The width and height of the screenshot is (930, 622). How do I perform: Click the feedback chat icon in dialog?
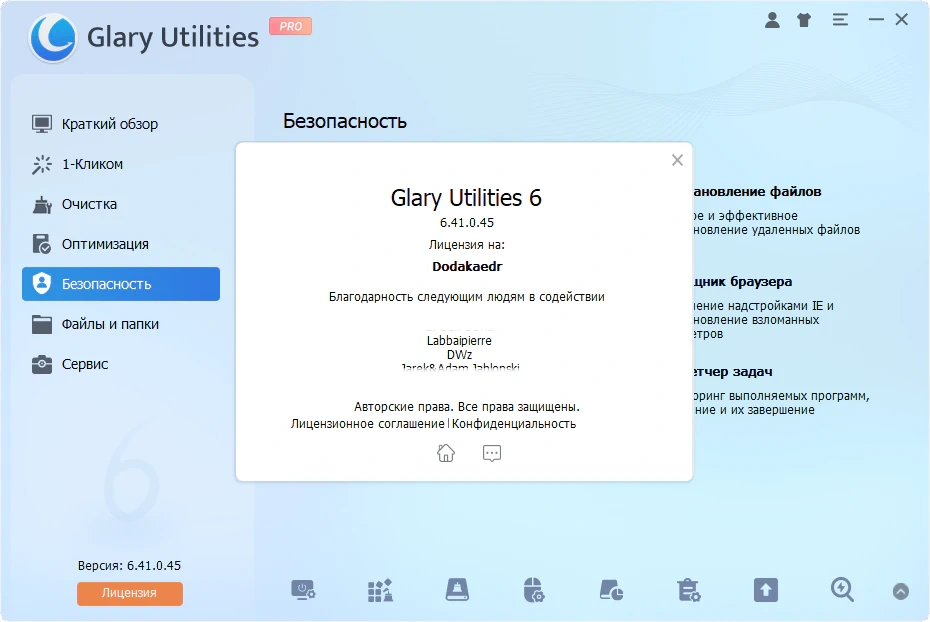[x=492, y=453]
